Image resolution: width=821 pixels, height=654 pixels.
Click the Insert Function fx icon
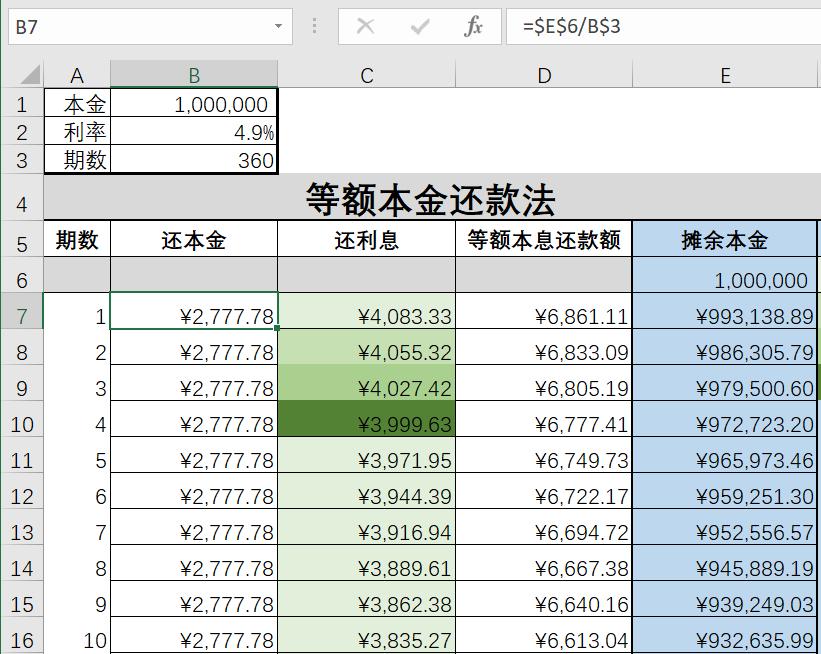(x=473, y=27)
